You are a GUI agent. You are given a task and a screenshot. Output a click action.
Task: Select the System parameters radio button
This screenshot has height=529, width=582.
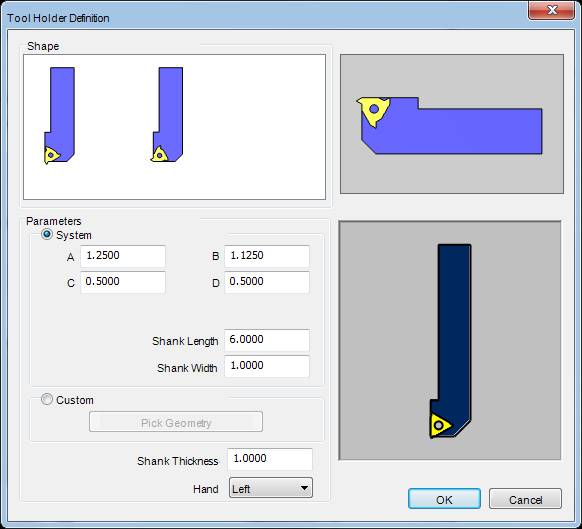pos(47,235)
